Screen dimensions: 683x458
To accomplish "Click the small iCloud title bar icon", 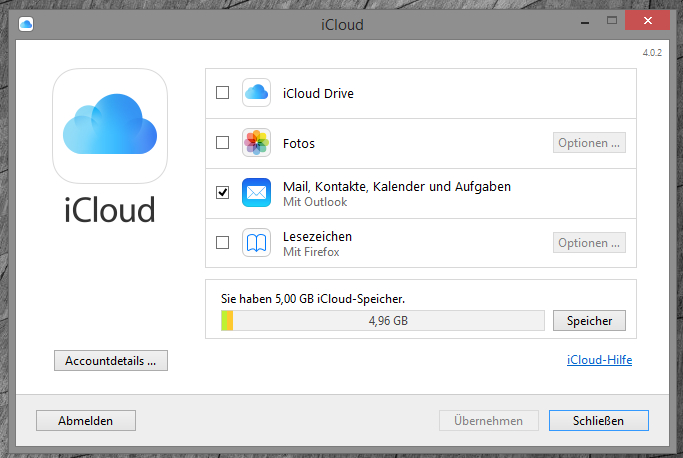I will pyautogui.click(x=26, y=24).
